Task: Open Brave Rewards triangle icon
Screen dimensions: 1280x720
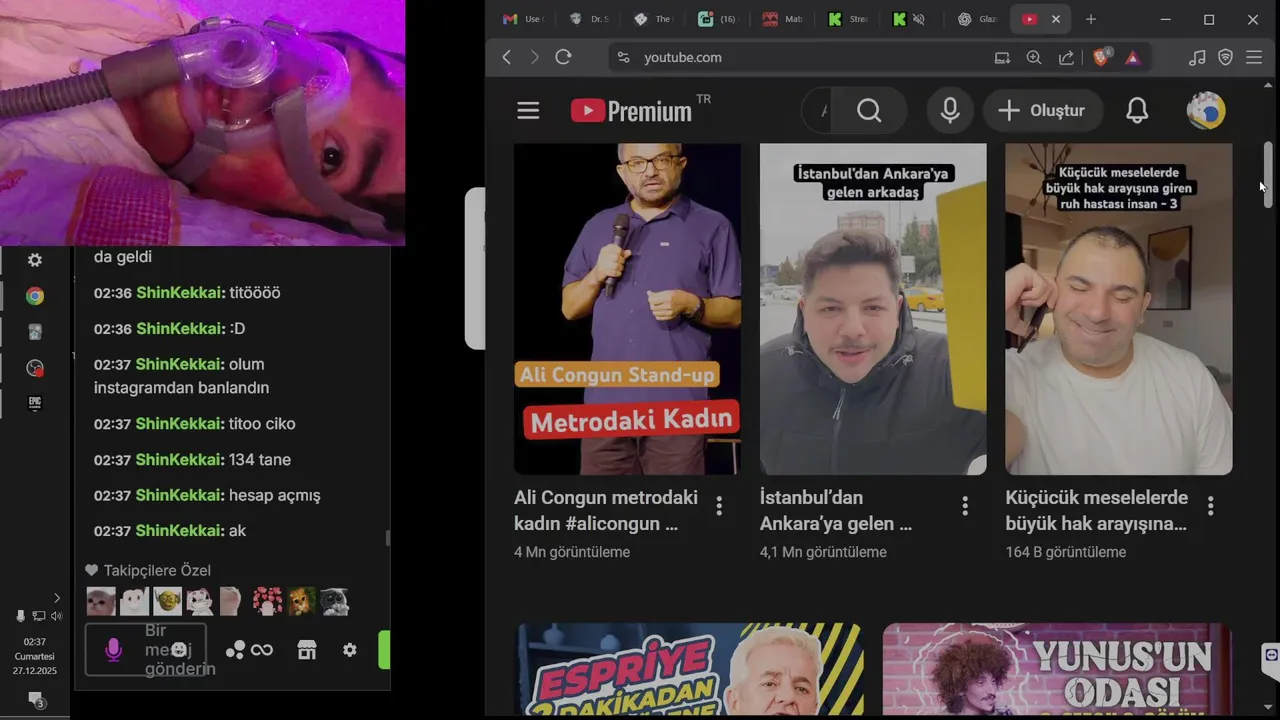Action: [x=1132, y=57]
